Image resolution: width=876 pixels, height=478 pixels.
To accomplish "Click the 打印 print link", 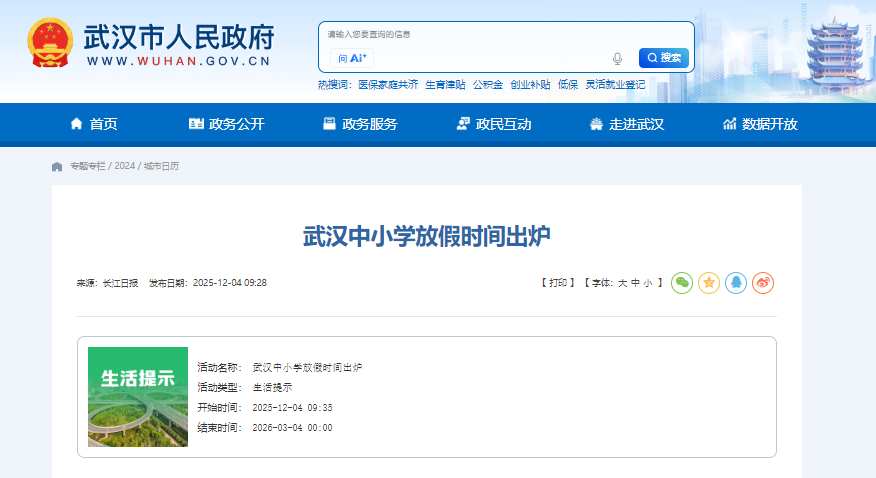I will click(558, 283).
